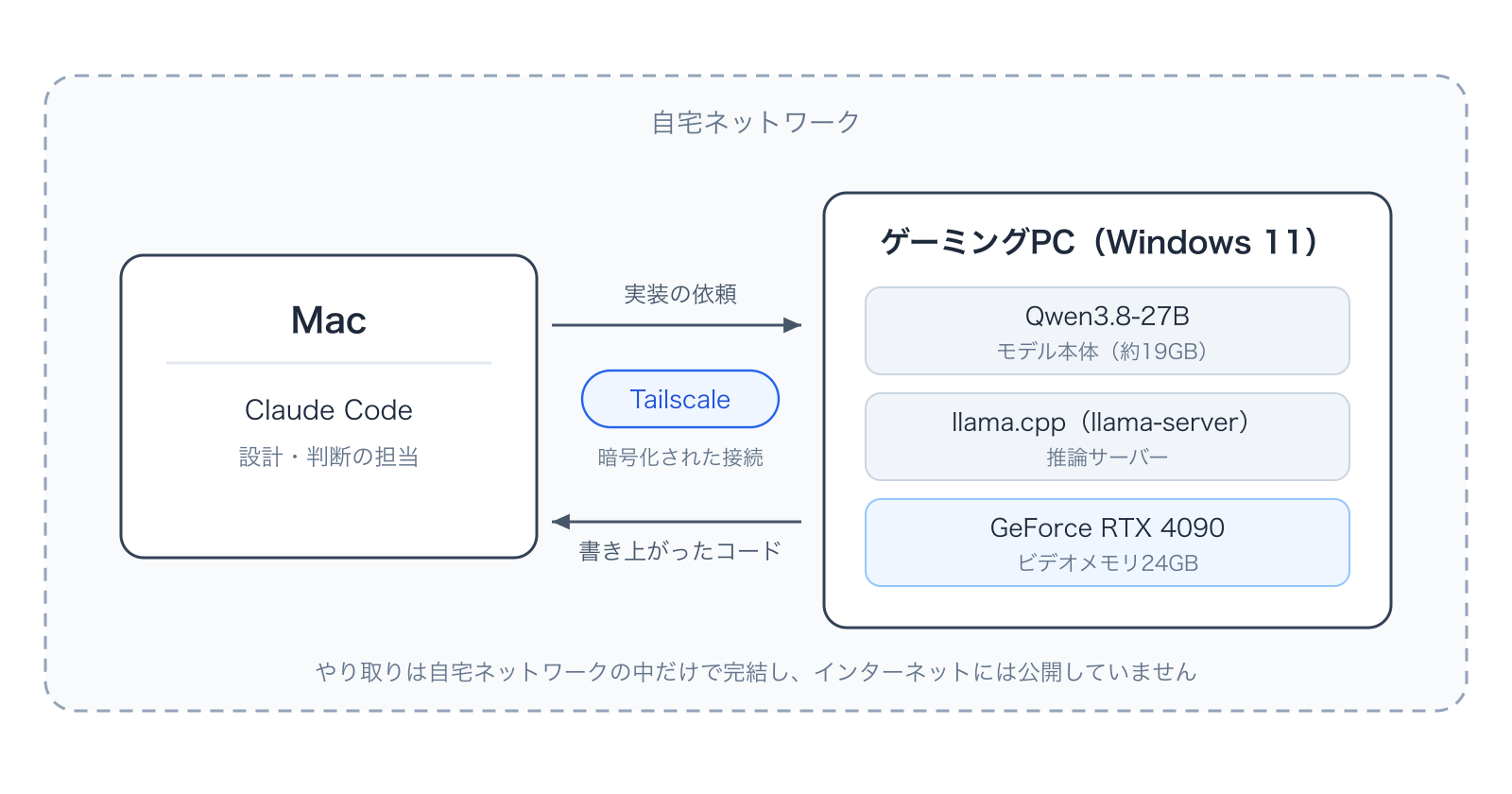This screenshot has height=794, width=1512.
Task: Select the GeForce RTX 4090 box
Action: coord(1108,543)
